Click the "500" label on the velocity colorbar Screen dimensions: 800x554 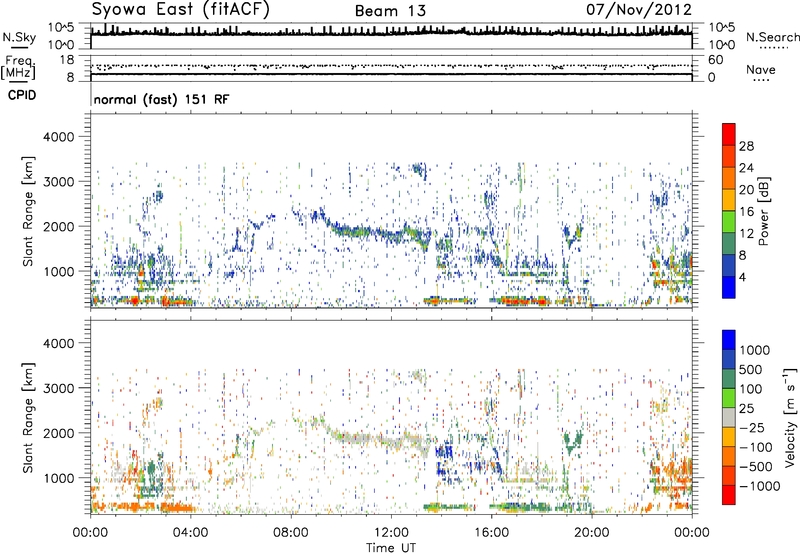(x=751, y=370)
